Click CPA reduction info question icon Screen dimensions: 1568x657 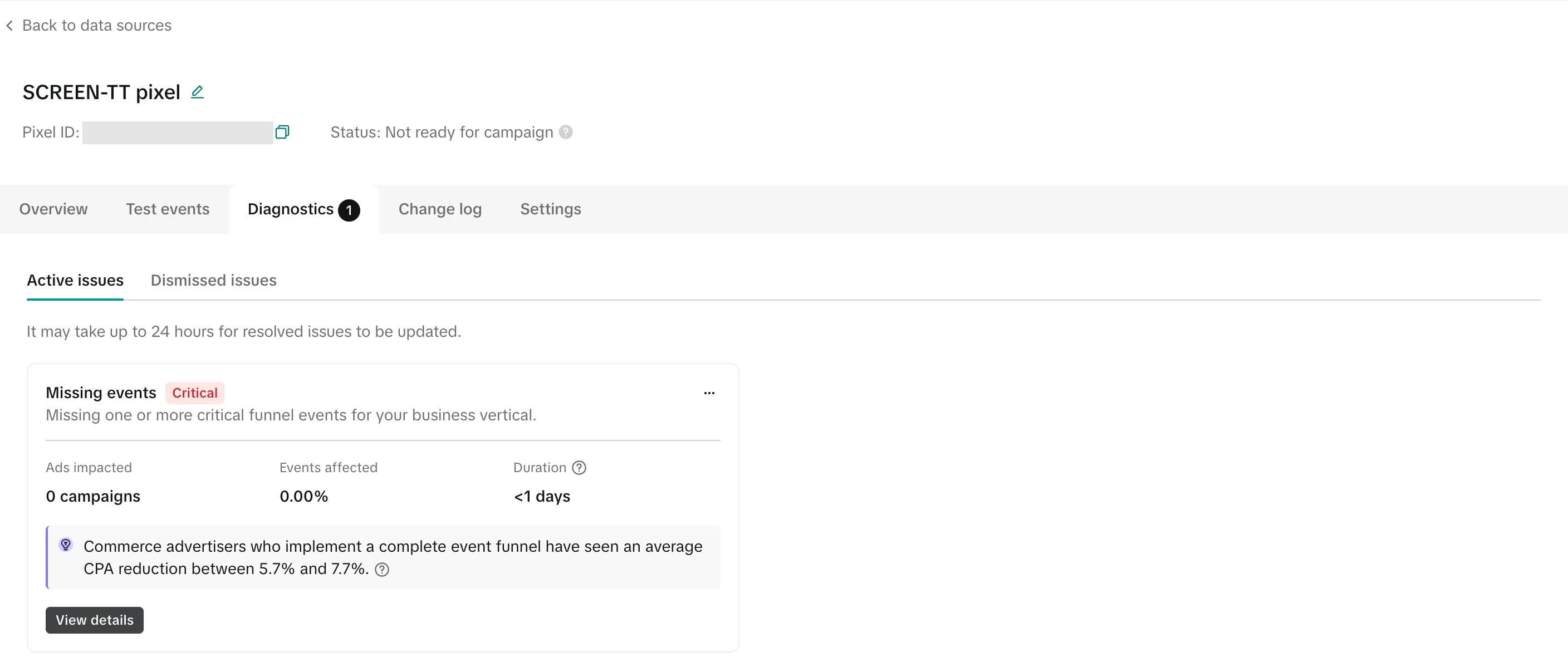point(381,570)
